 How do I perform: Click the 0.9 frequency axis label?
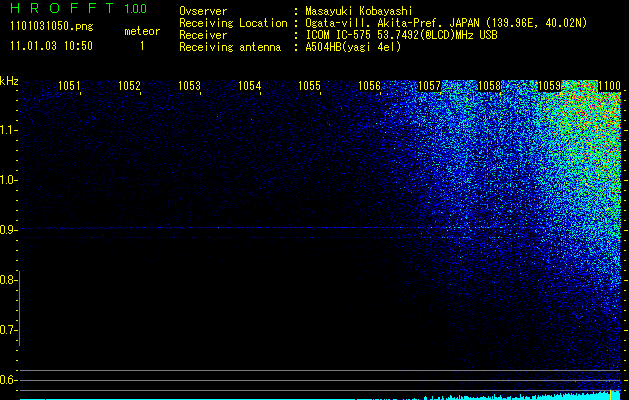pyautogui.click(x=8, y=230)
